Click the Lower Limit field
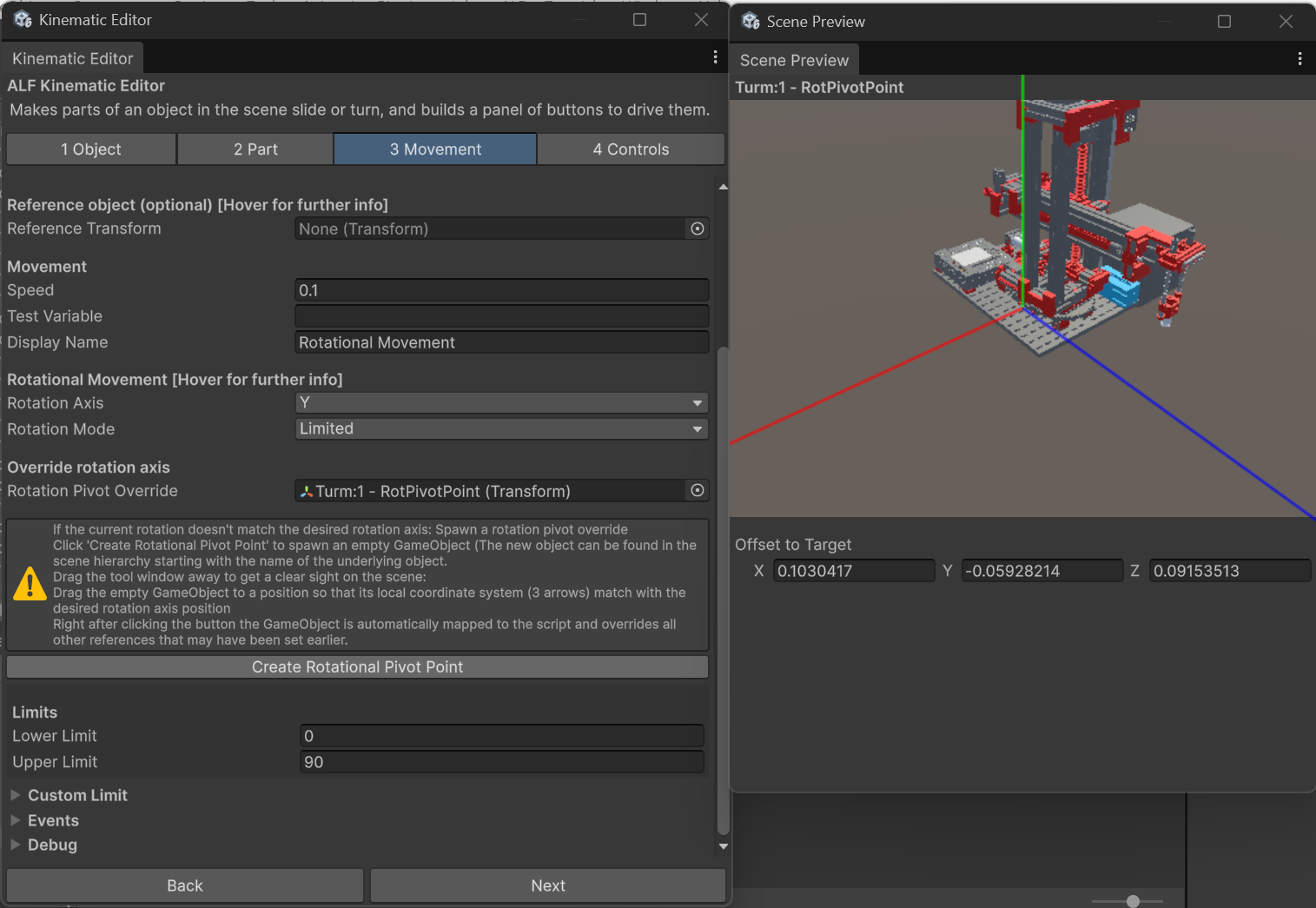This screenshot has height=908, width=1316. pos(502,736)
